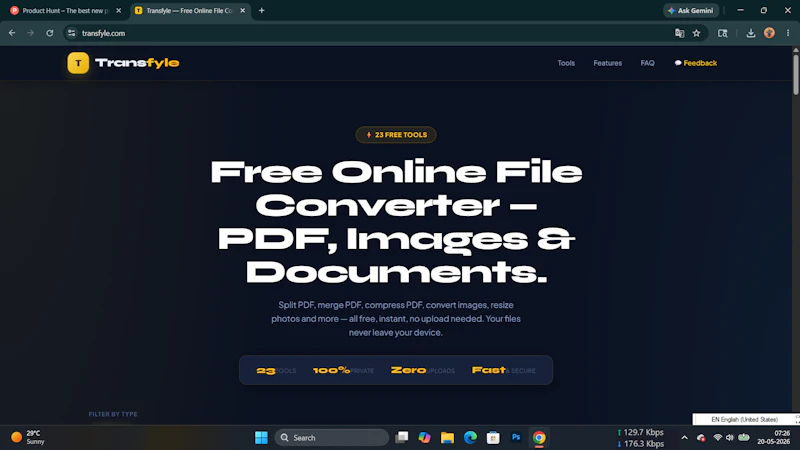Open the site information icon in address bar
This screenshot has width=800, height=450.
pos(71,33)
